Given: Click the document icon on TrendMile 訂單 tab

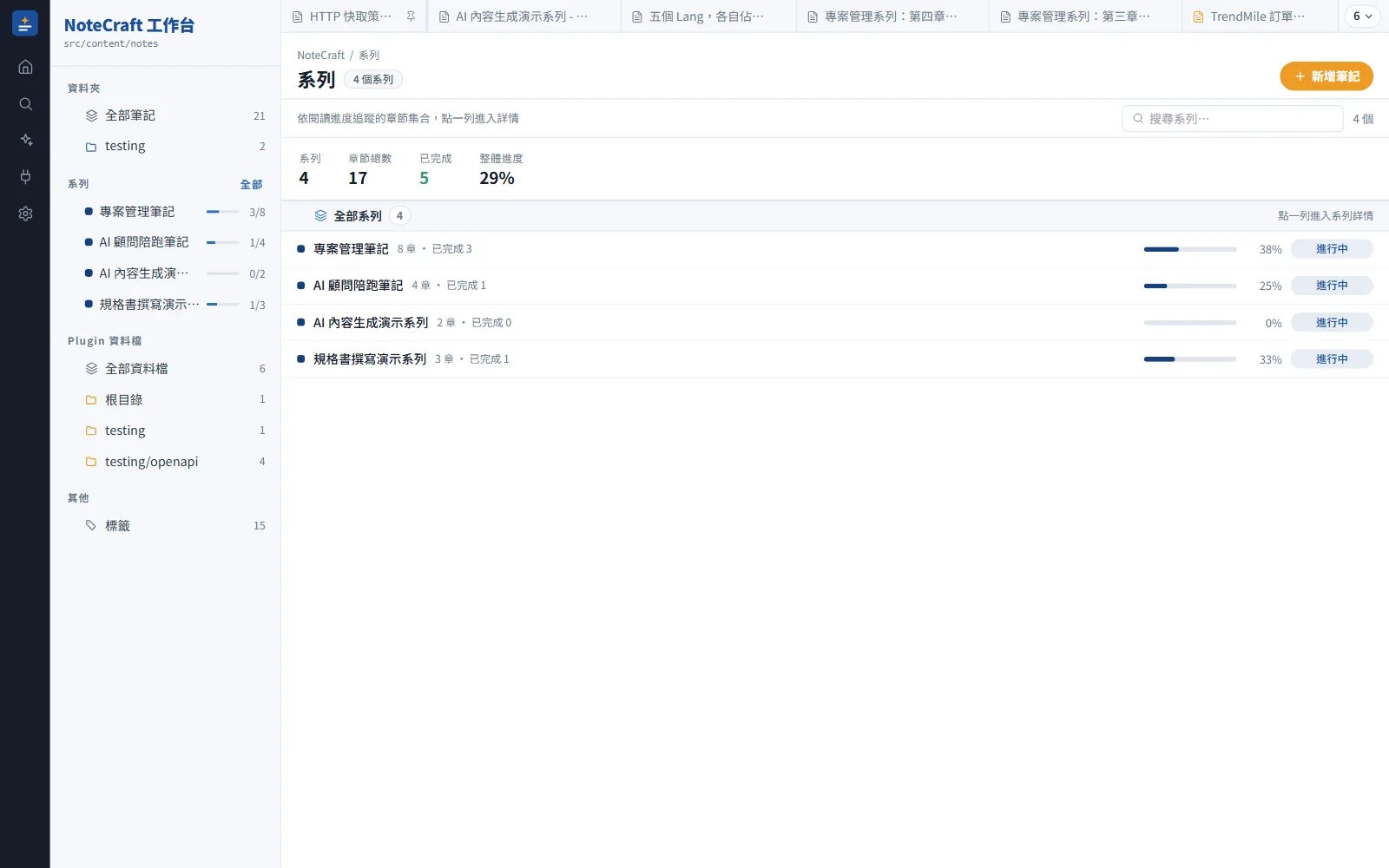Looking at the screenshot, I should (x=1198, y=16).
